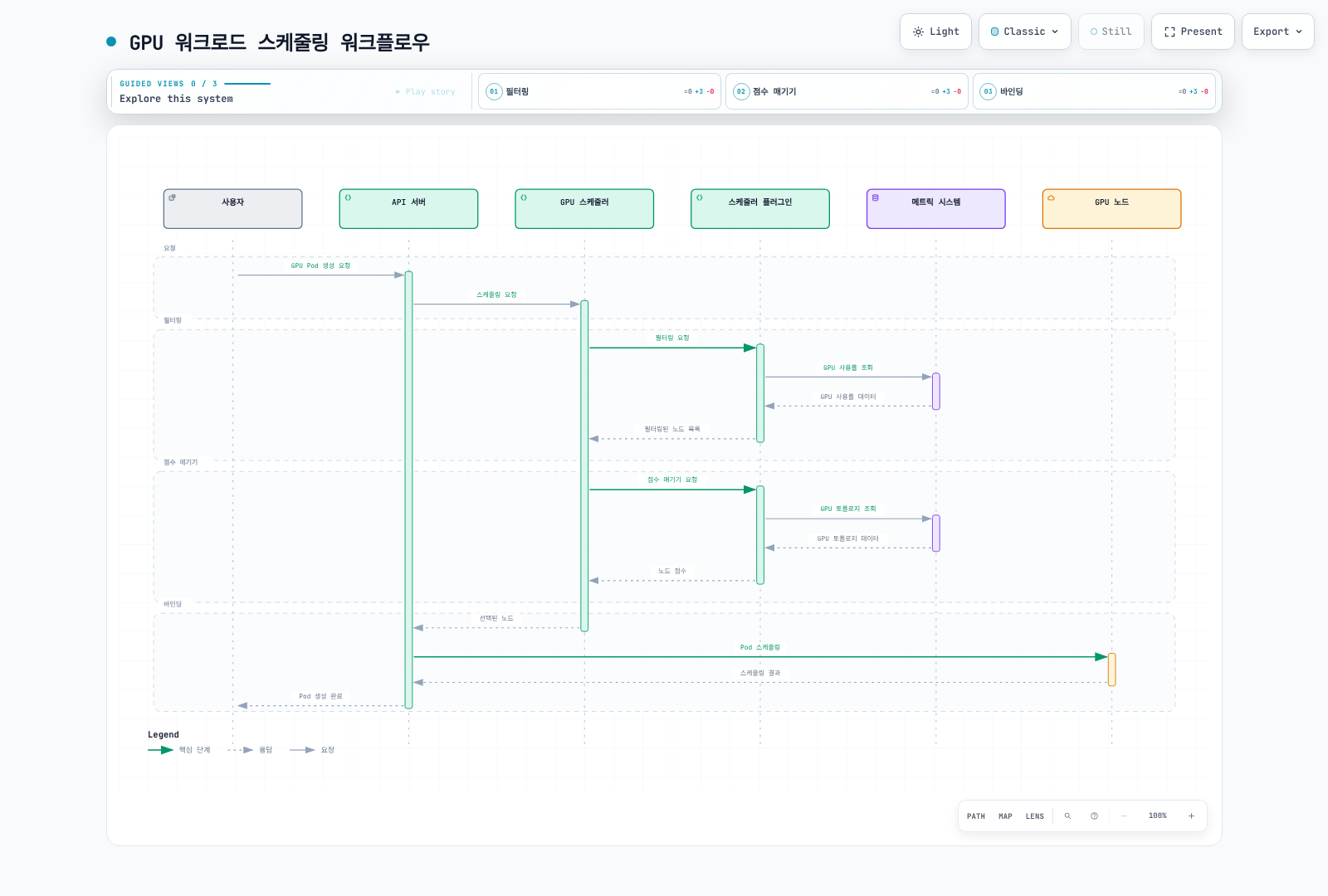Click the 'Pod 스케줄링' message label
The width and height of the screenshot is (1328, 896).
(x=760, y=647)
